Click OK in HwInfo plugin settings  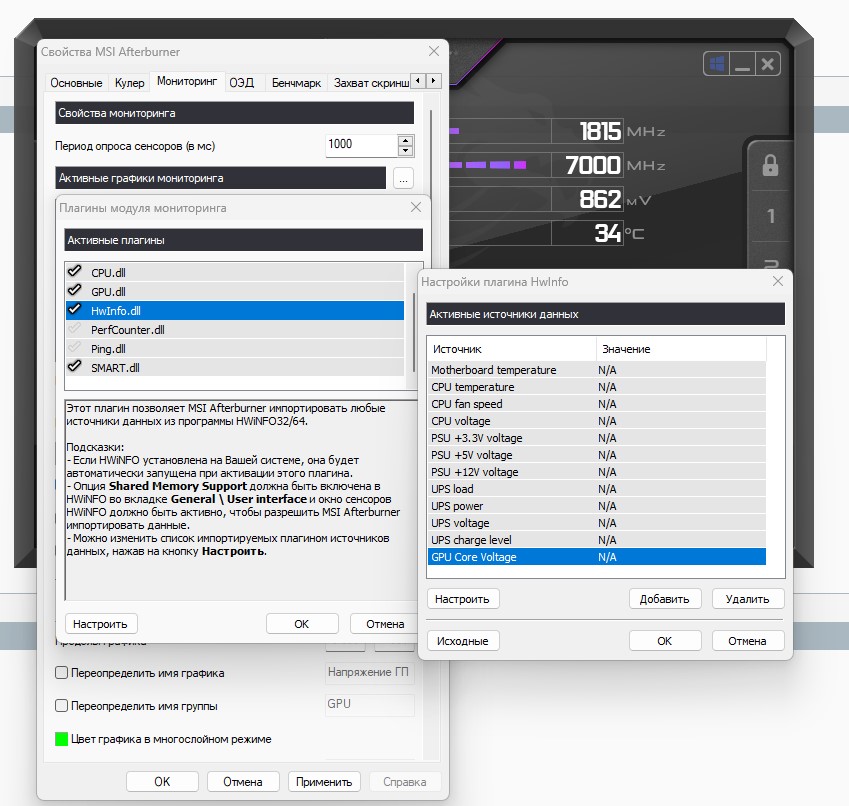[x=664, y=641]
